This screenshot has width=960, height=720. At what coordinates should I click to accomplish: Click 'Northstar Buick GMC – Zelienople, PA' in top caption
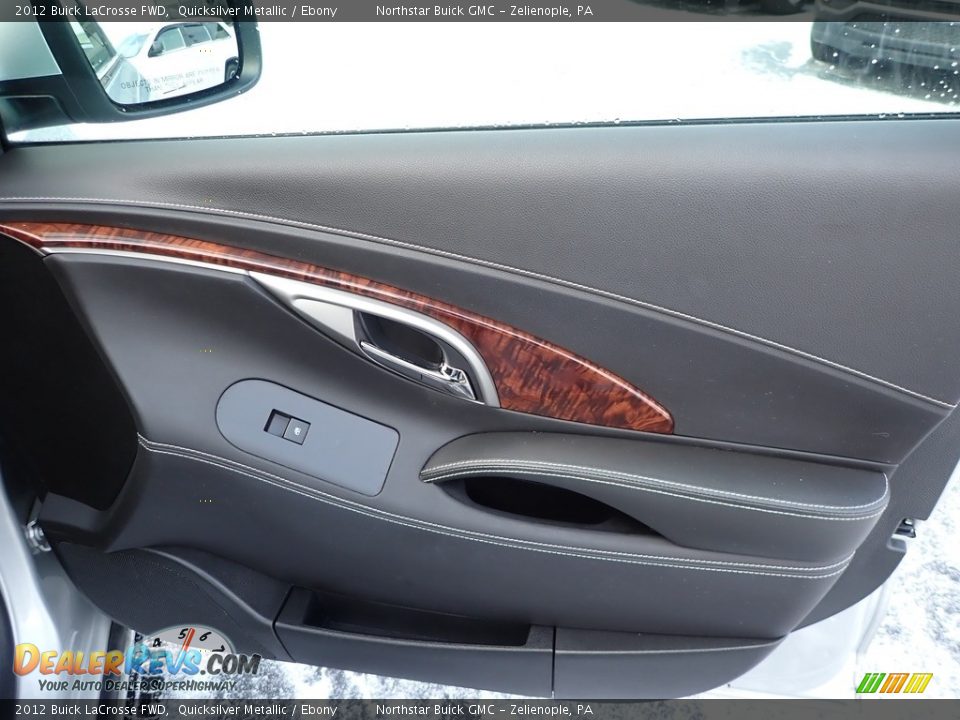484,10
